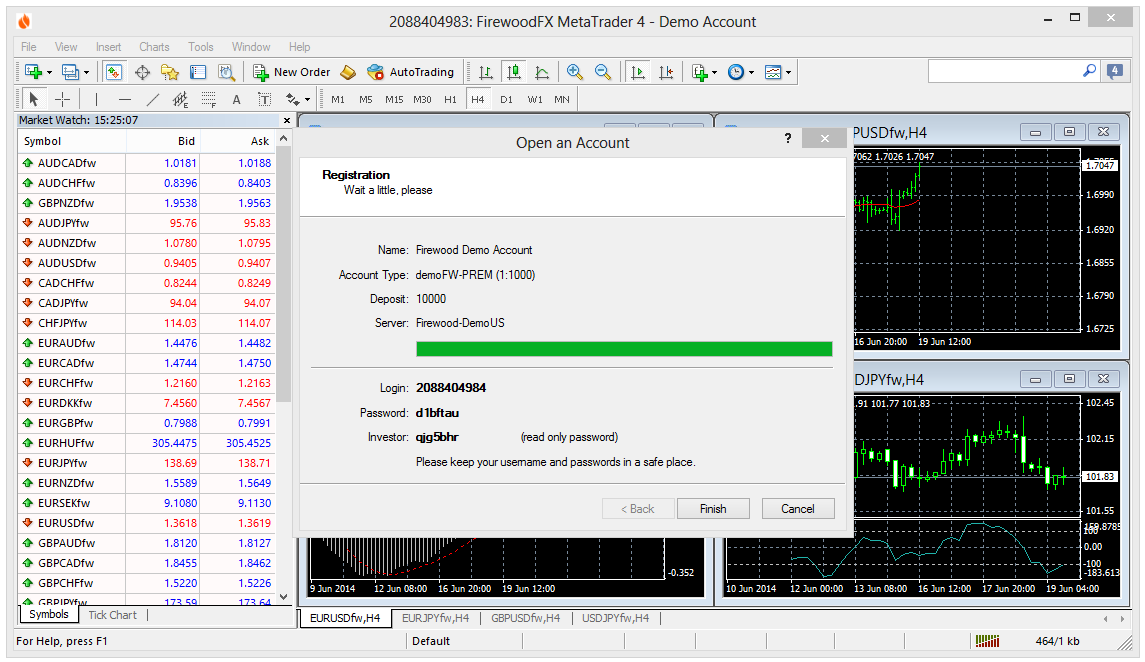The width and height of the screenshot is (1145, 662).
Task: Click the Zoom Out magnifier icon
Action: 603,72
